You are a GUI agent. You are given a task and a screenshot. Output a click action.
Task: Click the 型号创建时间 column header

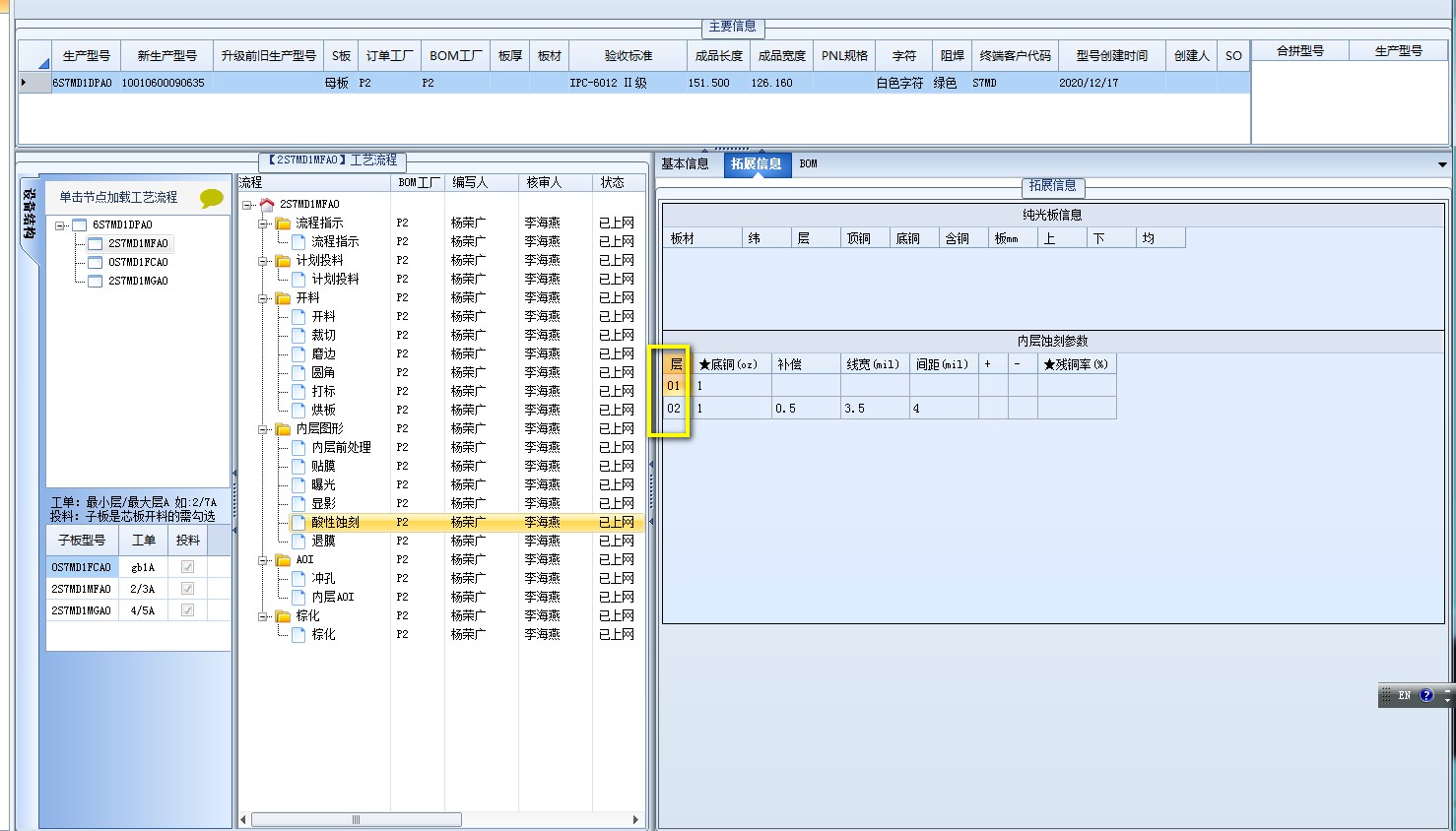pos(1112,55)
